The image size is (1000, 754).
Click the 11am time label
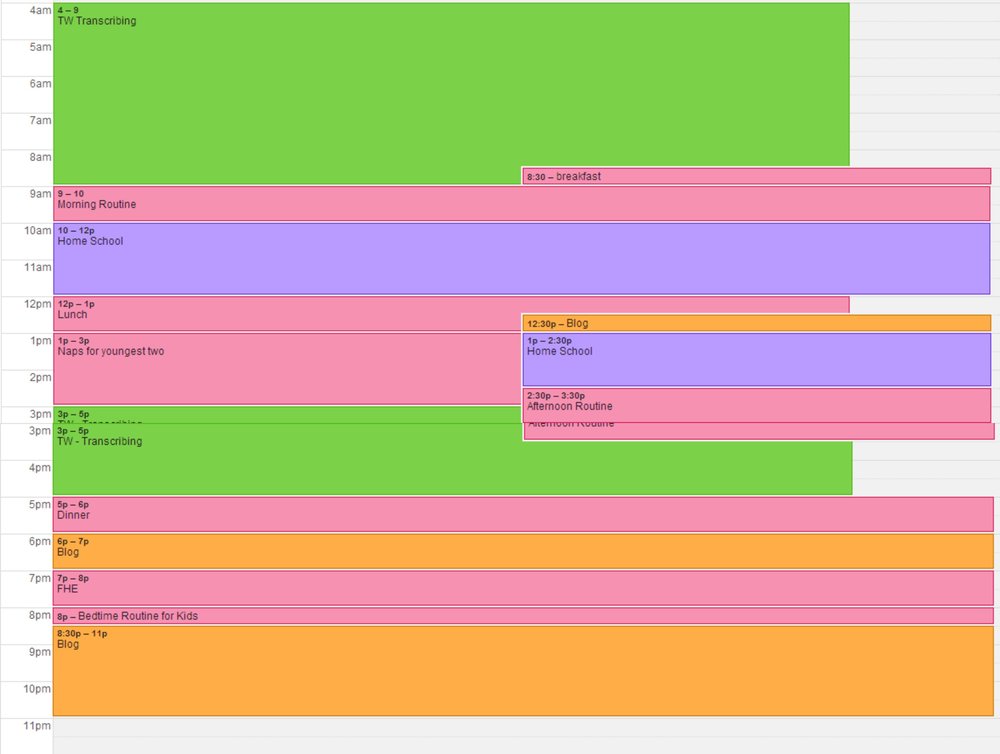tap(38, 267)
